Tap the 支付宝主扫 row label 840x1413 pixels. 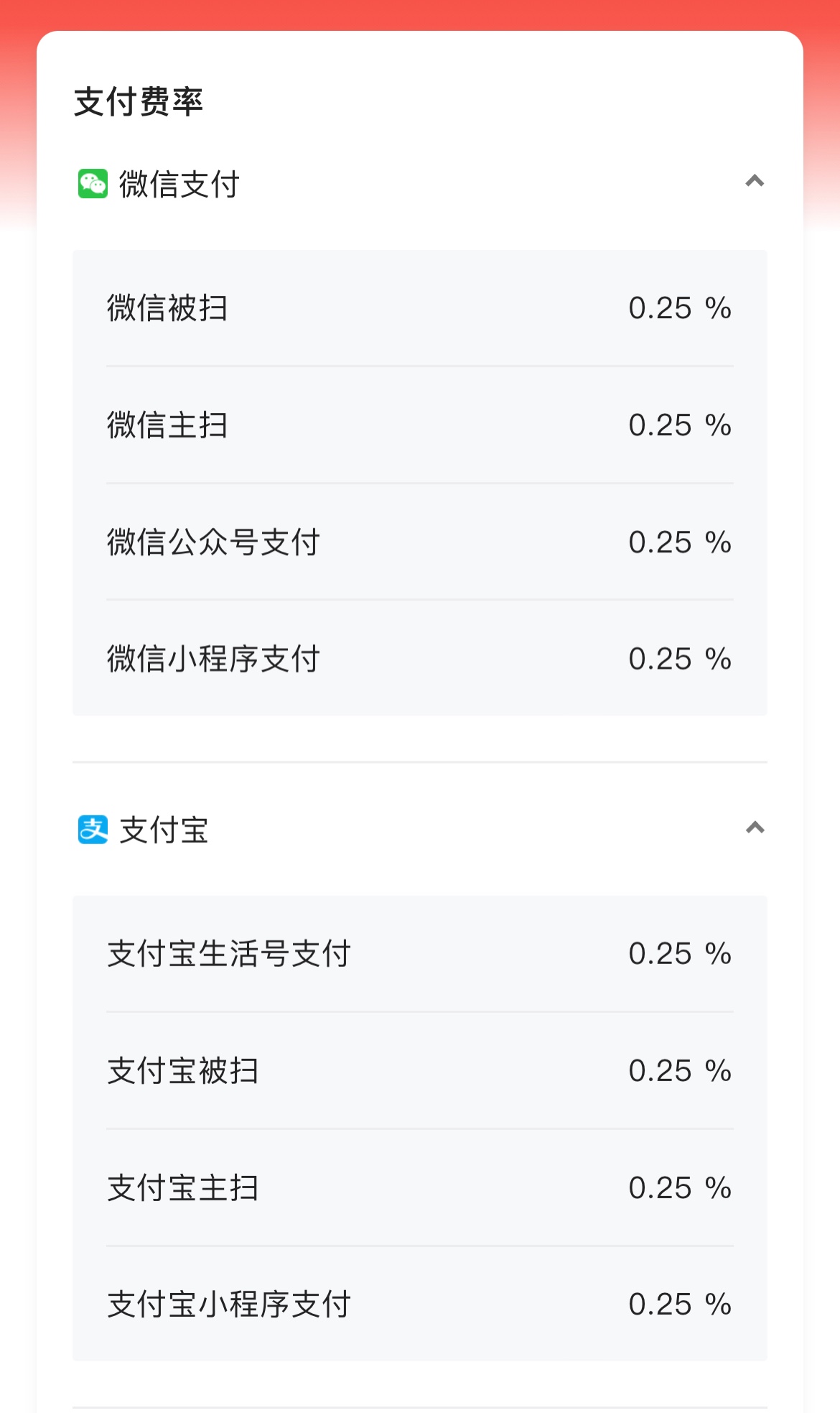pos(183,1188)
